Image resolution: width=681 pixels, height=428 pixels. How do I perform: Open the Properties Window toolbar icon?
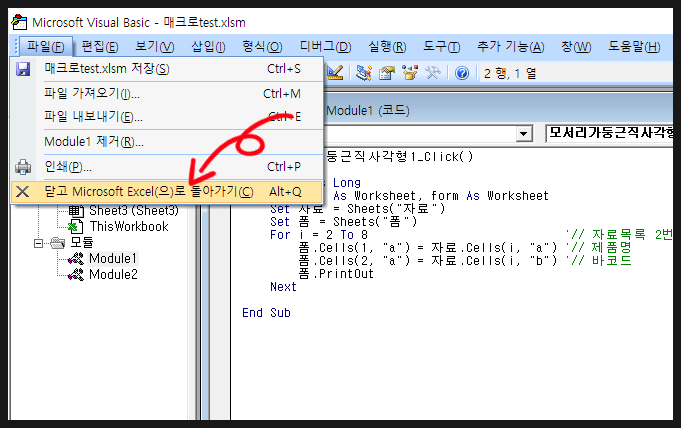click(x=387, y=73)
